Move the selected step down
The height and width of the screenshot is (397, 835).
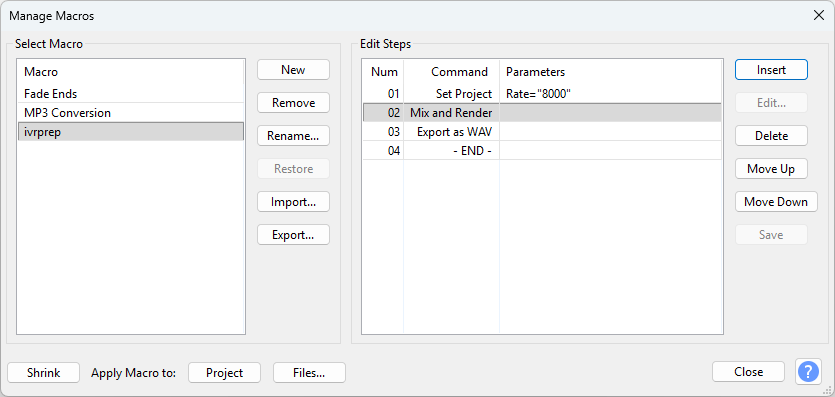tap(776, 202)
